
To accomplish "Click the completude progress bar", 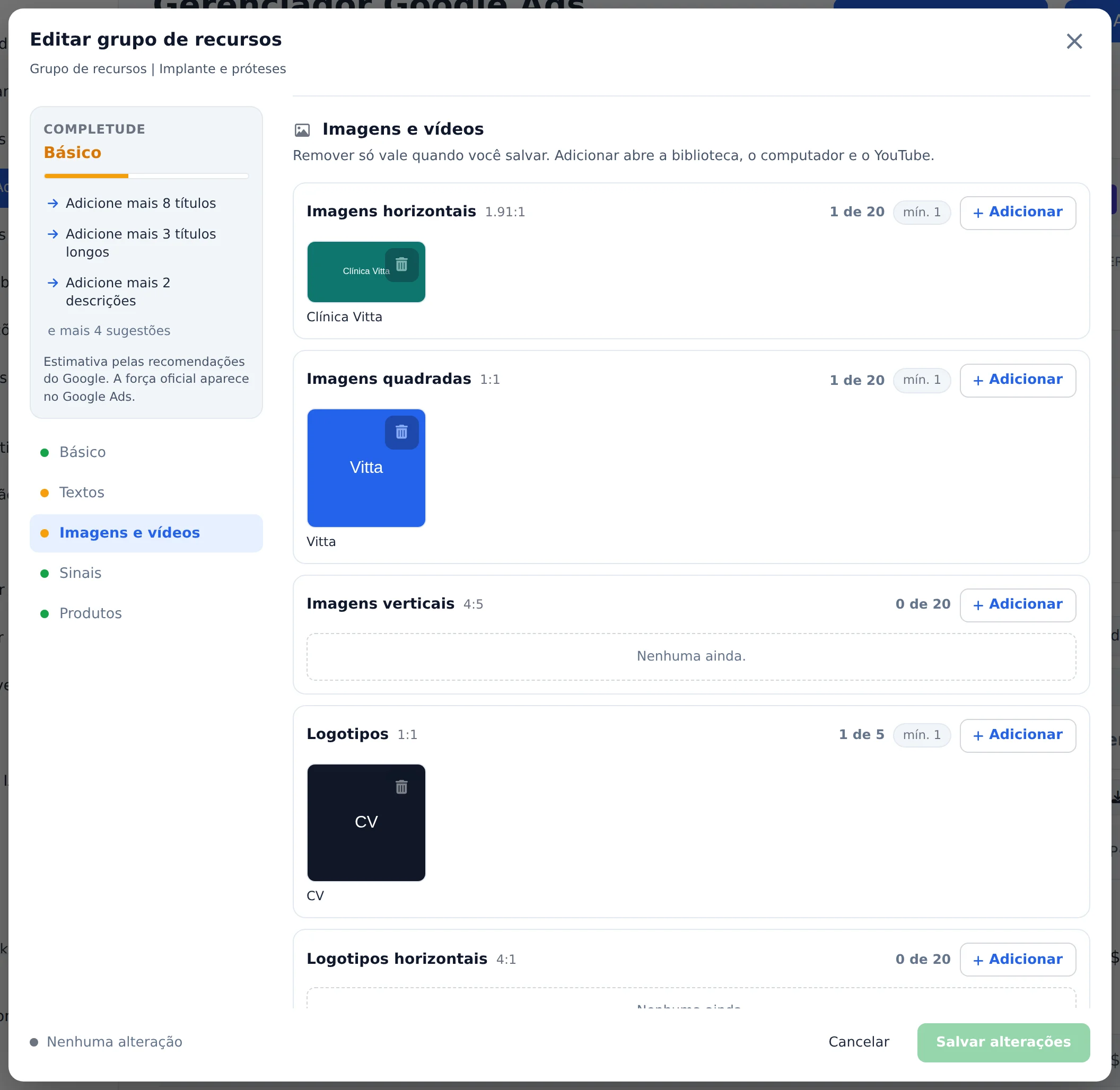I will click(146, 176).
